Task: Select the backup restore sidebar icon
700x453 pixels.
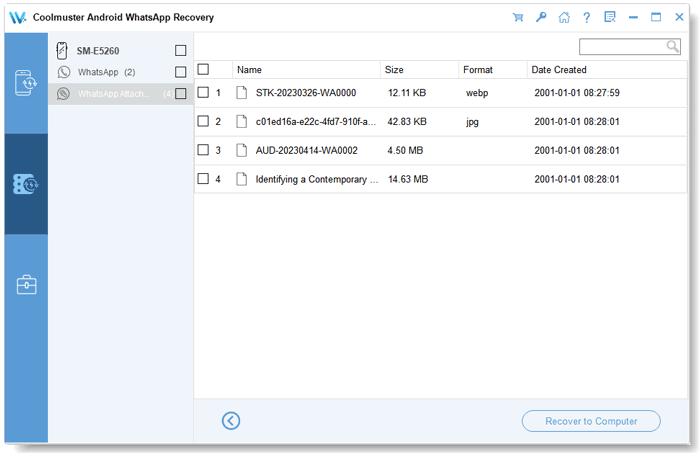Action: click(26, 184)
